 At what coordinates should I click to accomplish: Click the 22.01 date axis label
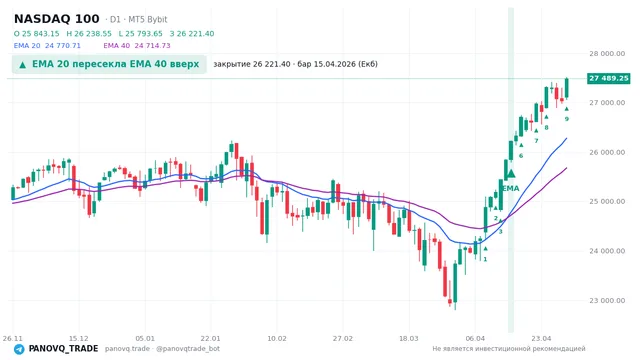pyautogui.click(x=211, y=338)
